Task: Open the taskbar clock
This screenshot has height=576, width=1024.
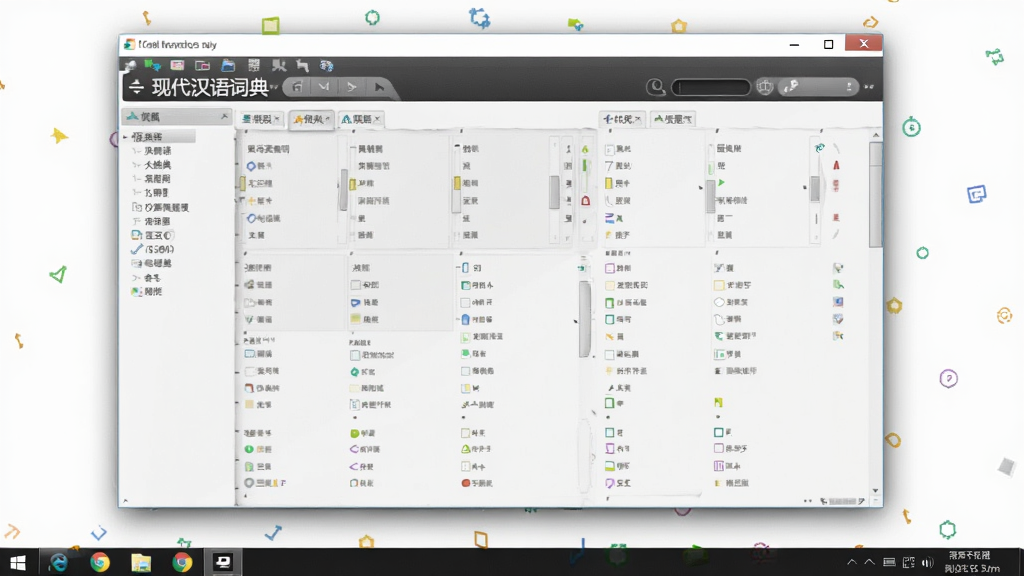Action: point(972,562)
